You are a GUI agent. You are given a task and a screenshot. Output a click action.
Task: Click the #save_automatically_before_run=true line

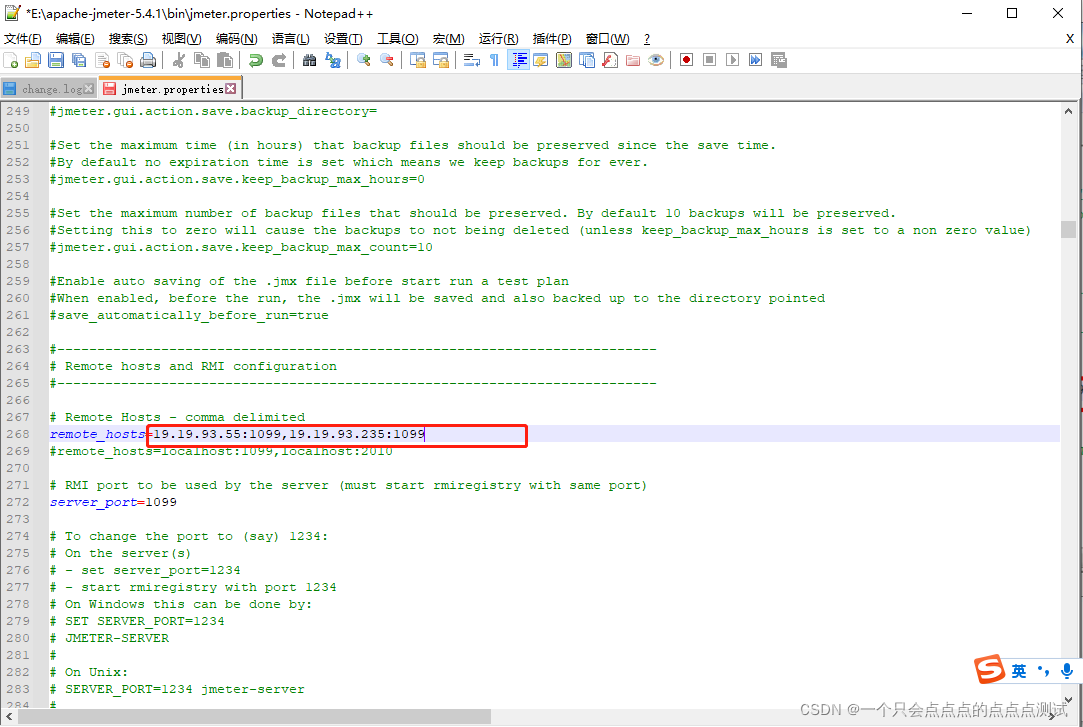(x=189, y=315)
